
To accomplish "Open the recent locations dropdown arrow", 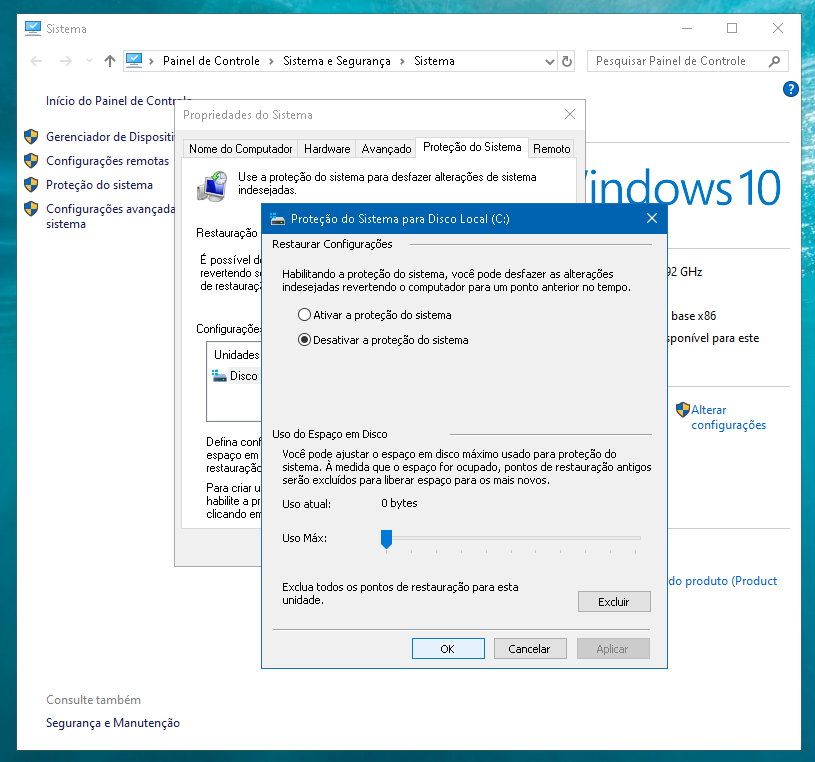I will (89, 61).
